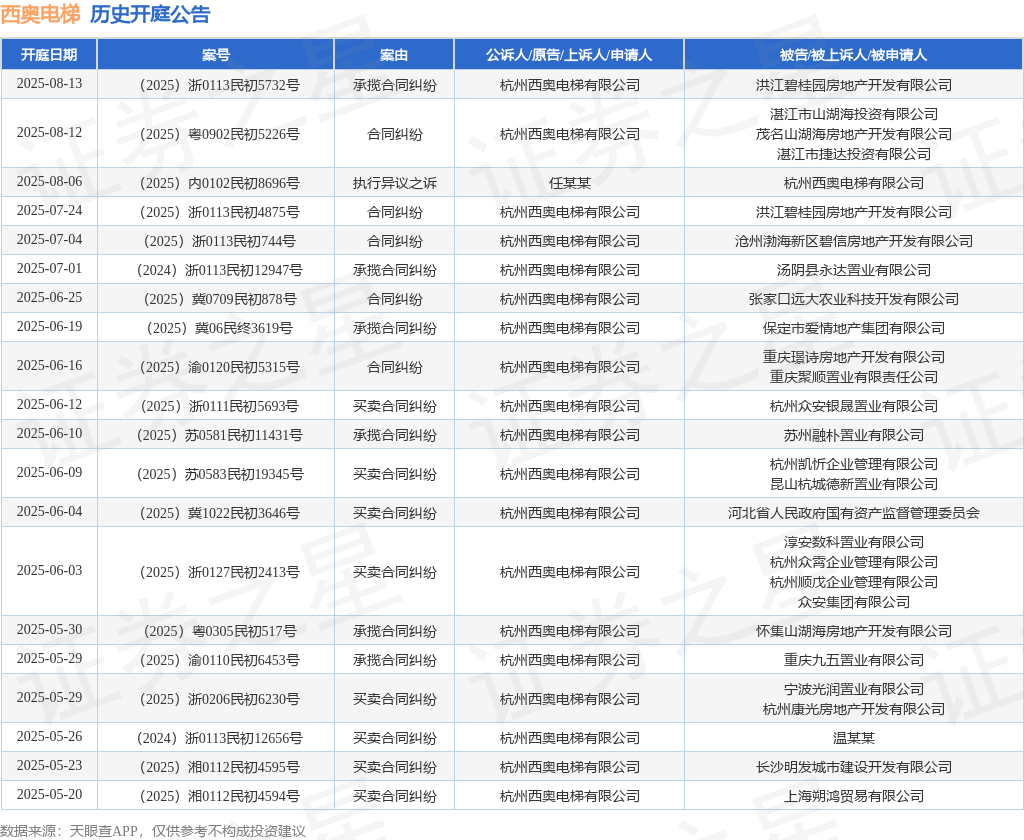
Task: Click defendant 怀集山湖海房地产开发有限公司
Action: [854, 631]
